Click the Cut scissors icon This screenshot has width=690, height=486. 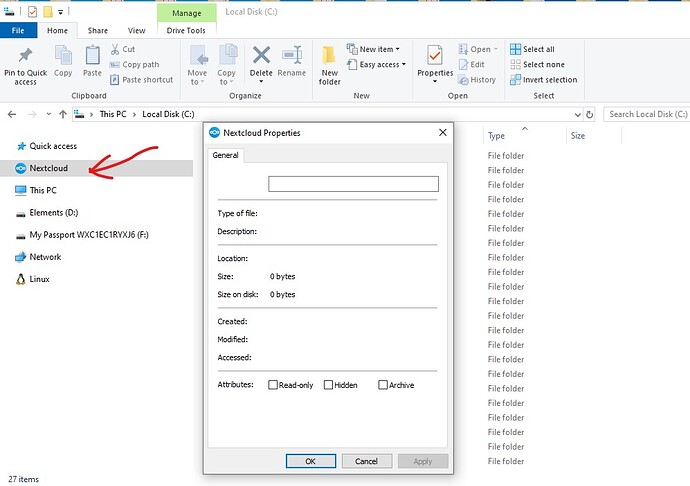pos(114,49)
